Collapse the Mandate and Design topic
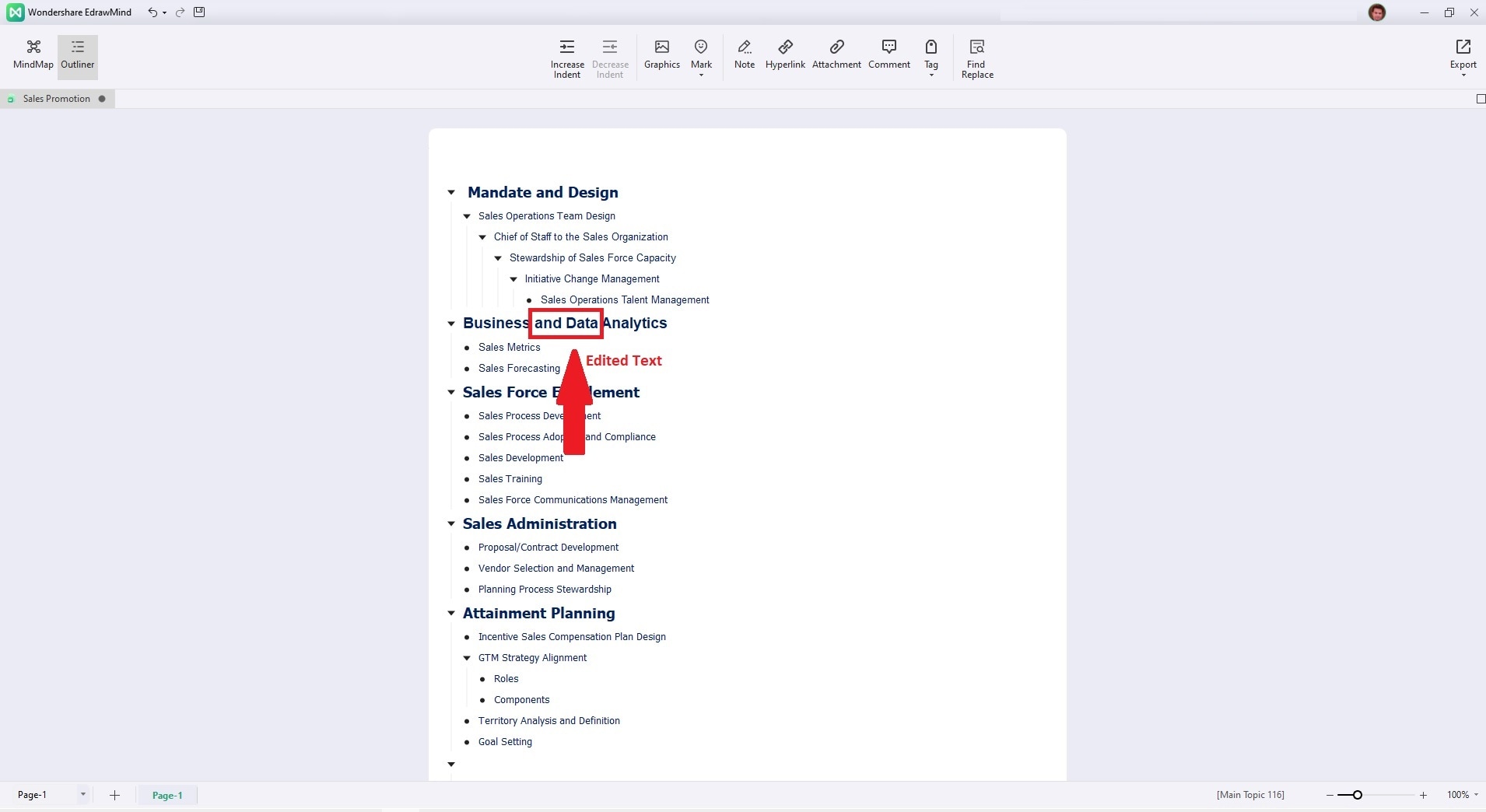The width and height of the screenshot is (1486, 812). 451,192
